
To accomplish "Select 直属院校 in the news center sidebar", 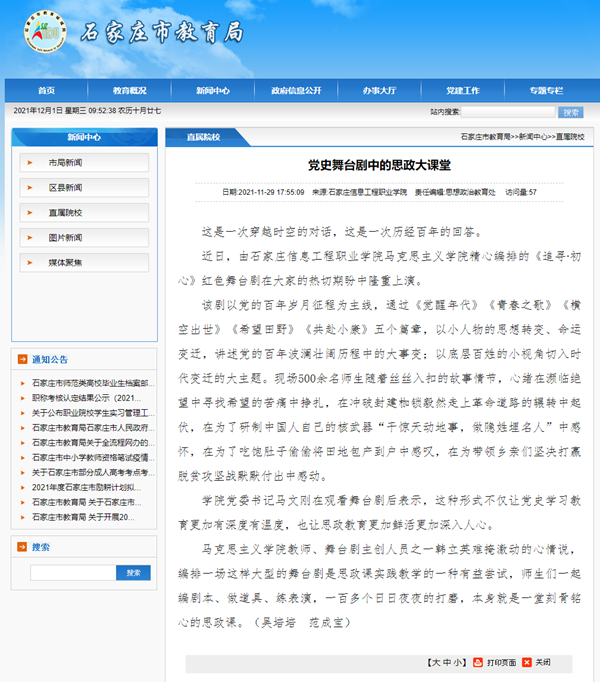I will [x=66, y=212].
